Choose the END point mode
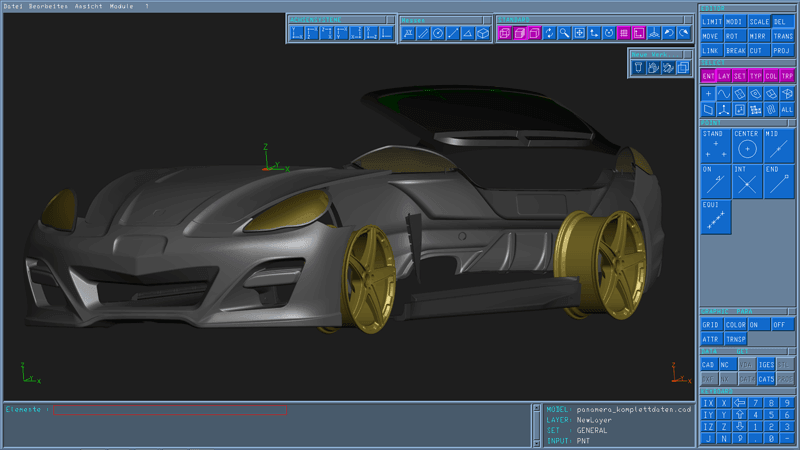Image resolution: width=800 pixels, height=450 pixels. click(779, 182)
